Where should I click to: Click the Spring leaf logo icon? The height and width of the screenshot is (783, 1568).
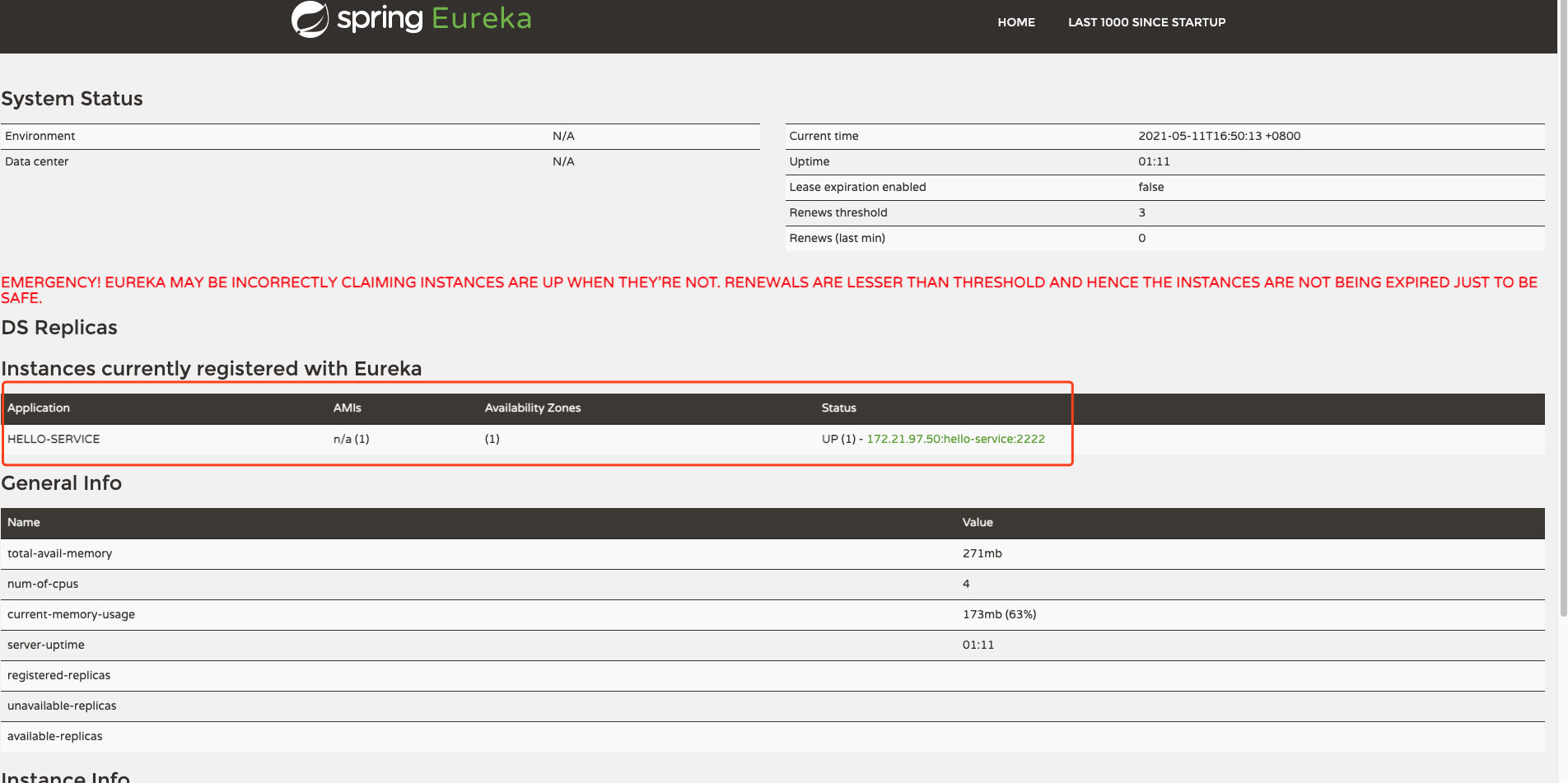(310, 19)
